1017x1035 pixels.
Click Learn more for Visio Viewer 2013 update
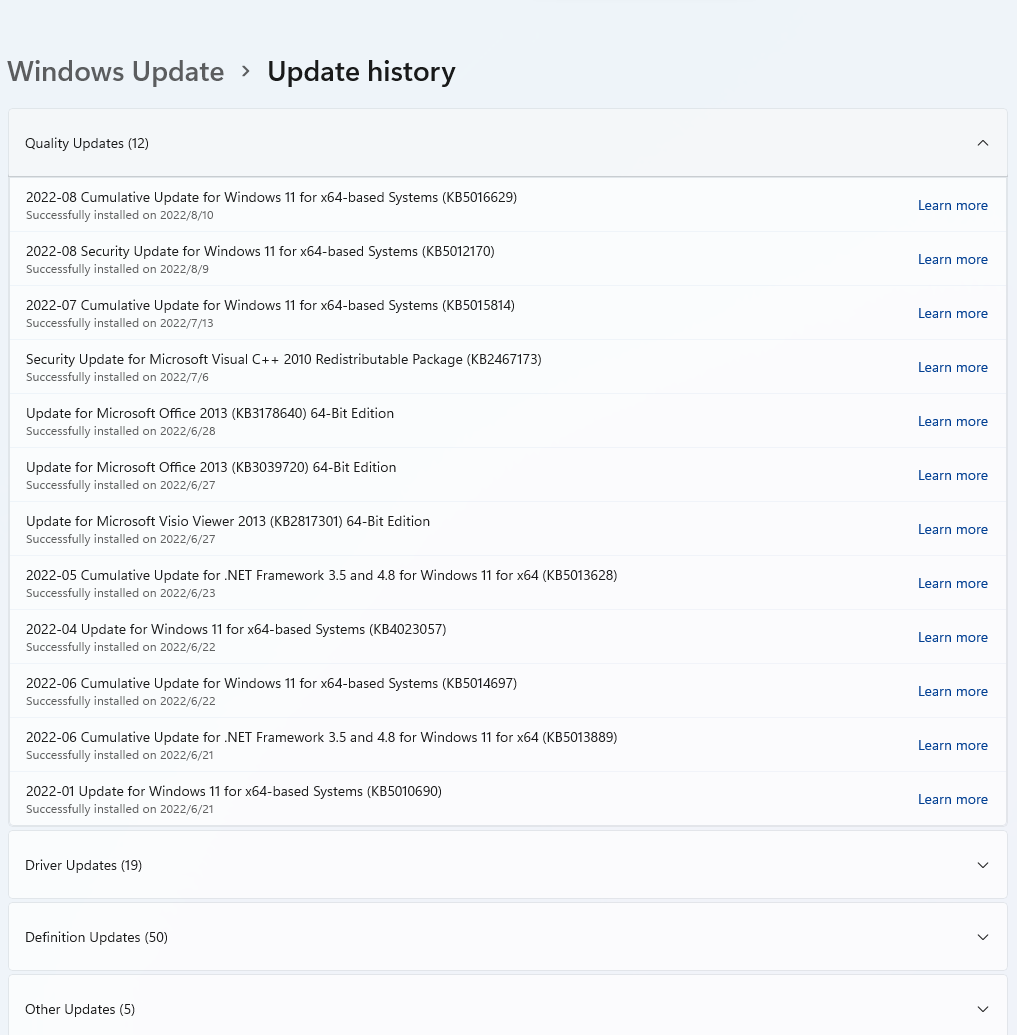[952, 529]
